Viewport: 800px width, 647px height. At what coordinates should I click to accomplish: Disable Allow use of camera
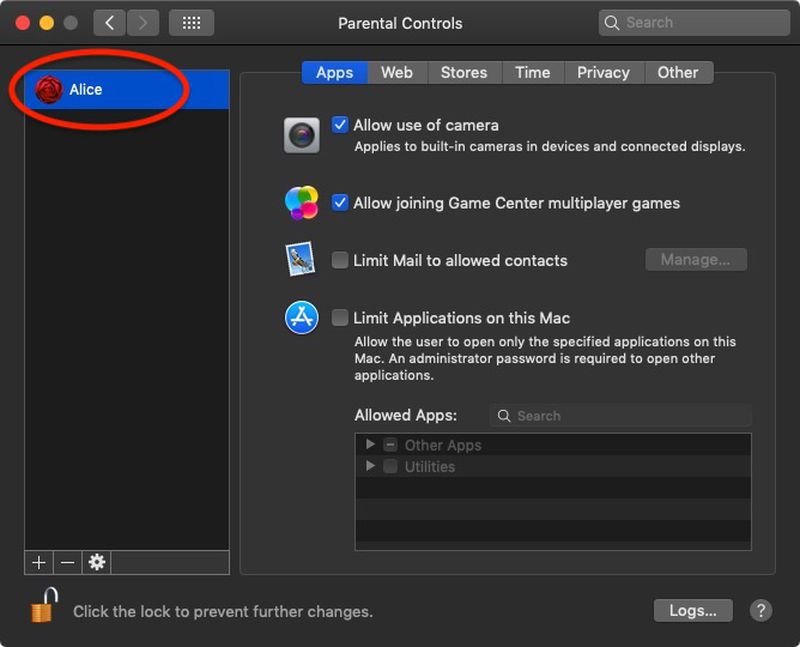[341, 125]
